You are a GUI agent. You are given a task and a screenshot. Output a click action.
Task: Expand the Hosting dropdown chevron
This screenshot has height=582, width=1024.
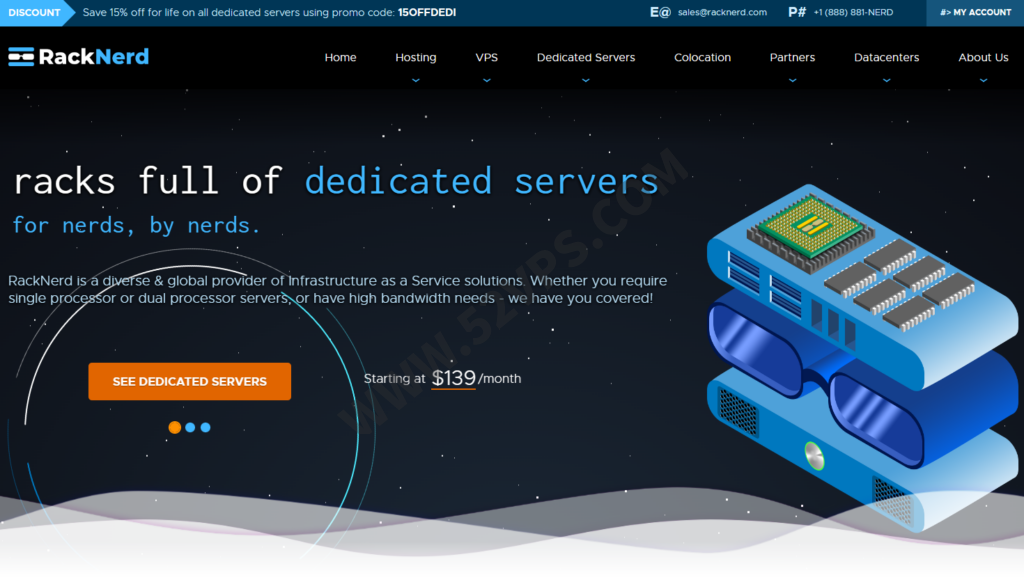click(x=416, y=80)
